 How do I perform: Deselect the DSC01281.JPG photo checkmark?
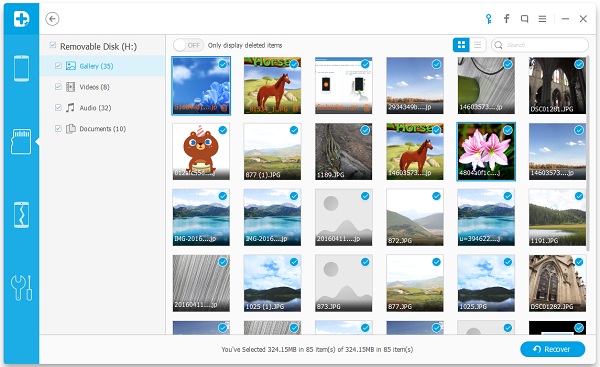(579, 64)
